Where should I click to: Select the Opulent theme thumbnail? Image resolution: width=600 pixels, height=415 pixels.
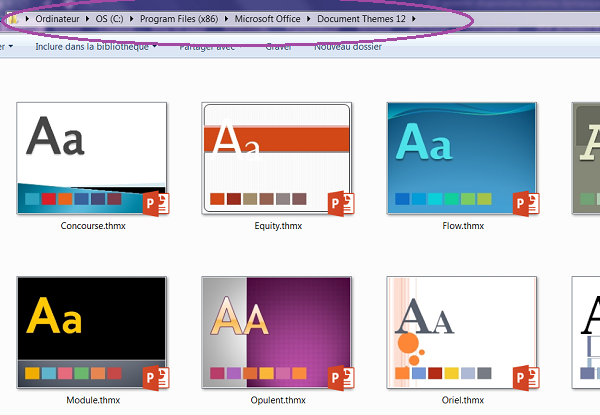pyautogui.click(x=277, y=332)
